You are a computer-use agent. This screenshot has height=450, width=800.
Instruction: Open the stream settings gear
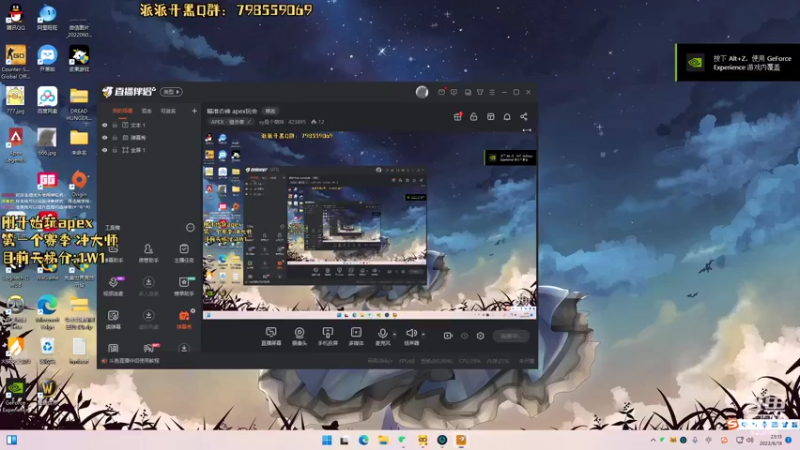click(x=480, y=336)
